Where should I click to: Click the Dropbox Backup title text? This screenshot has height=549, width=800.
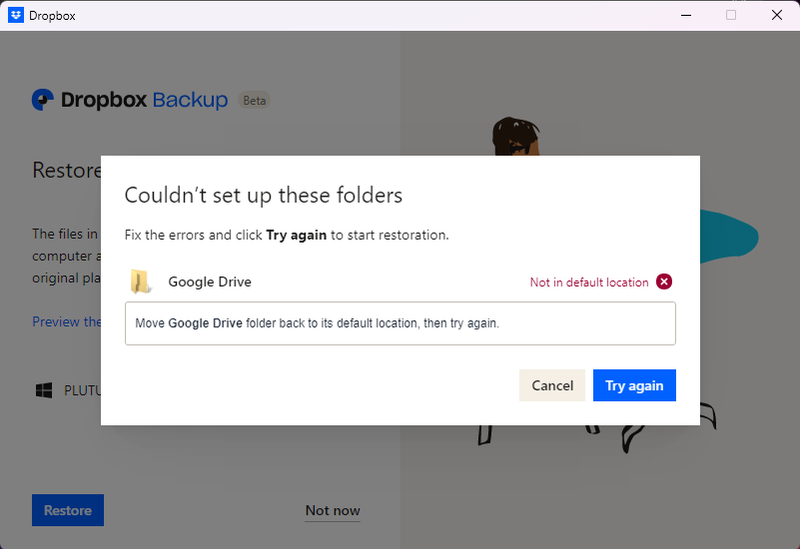(x=145, y=100)
